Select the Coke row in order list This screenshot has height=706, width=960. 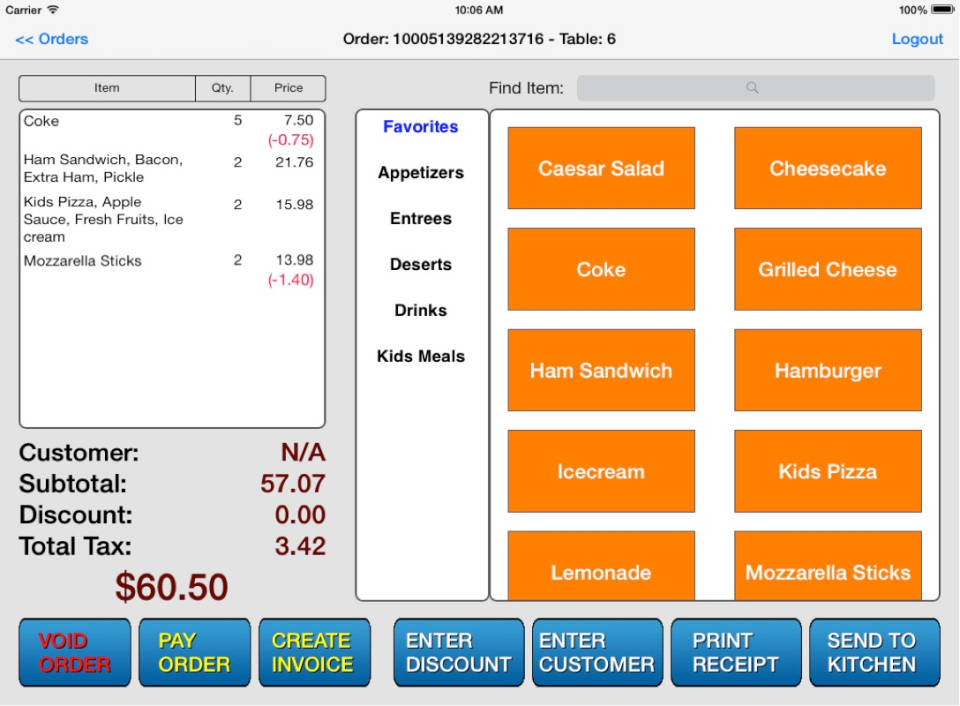click(172, 130)
